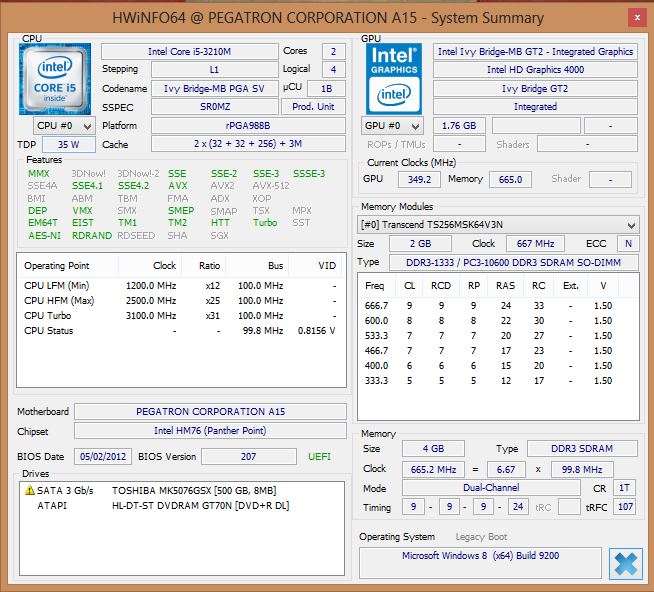654x592 pixels.
Task: Select the PEGATRON CORPORATION A15 motherboard field
Action: tap(210, 411)
